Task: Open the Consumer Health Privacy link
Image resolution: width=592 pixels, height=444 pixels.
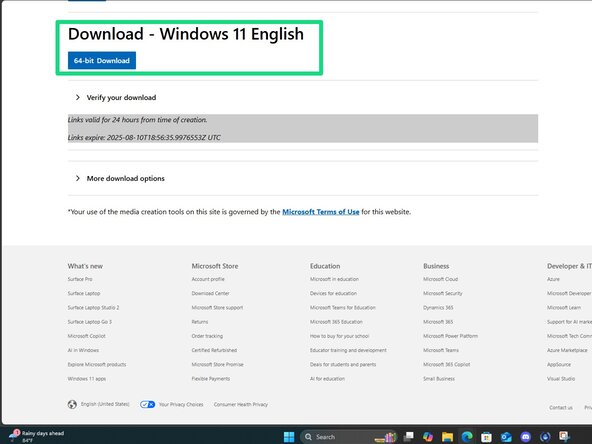Action: click(x=241, y=404)
